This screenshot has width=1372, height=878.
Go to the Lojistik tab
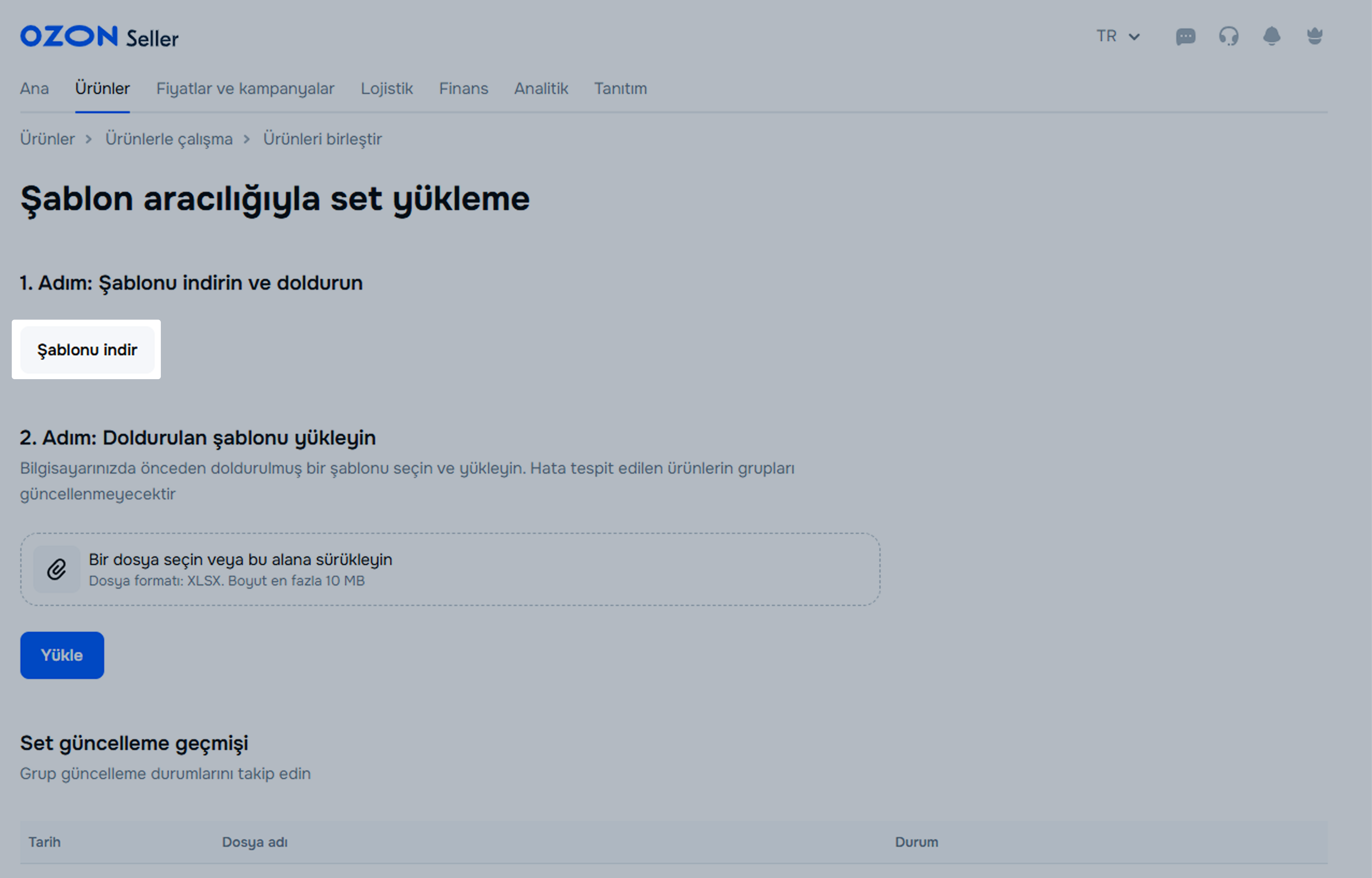click(386, 88)
